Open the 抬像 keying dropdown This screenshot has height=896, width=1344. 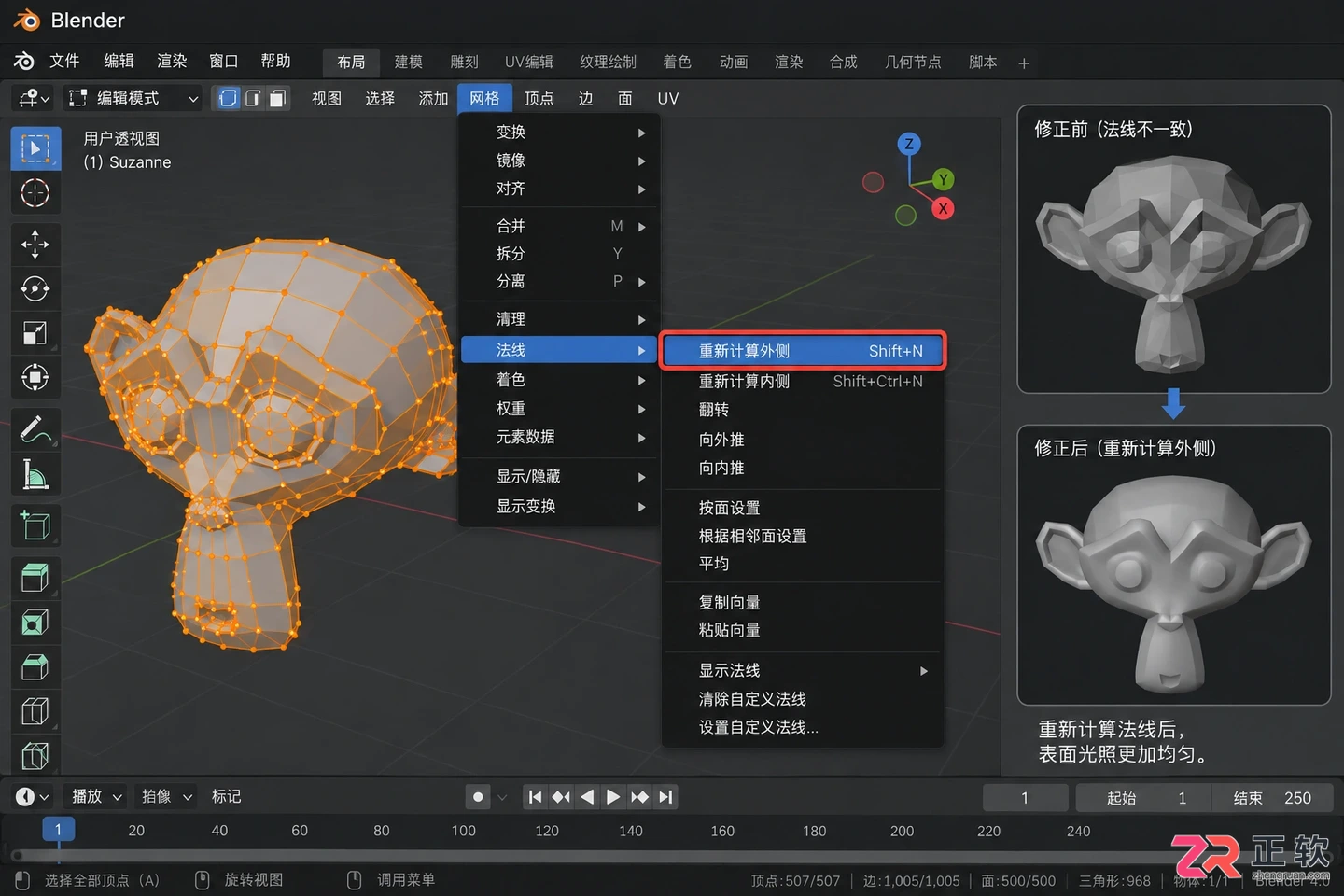tap(167, 796)
